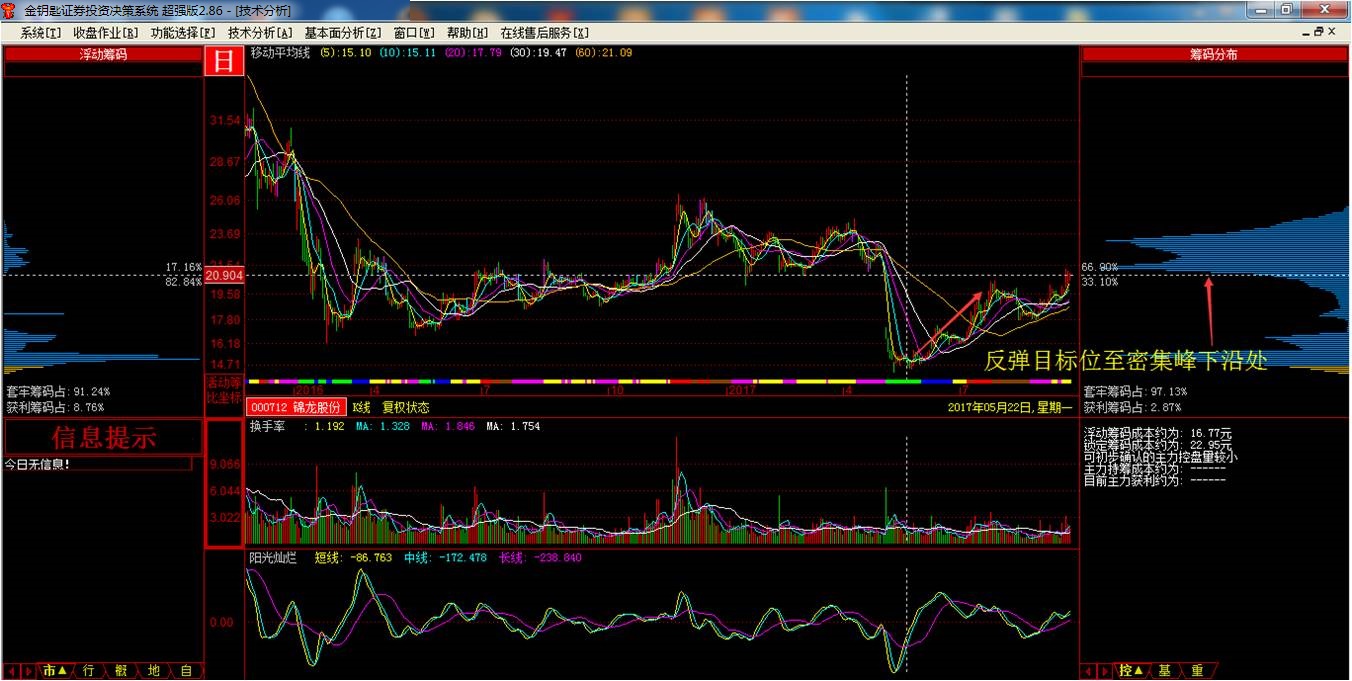Click the 可初步确认的主力控盘量较小 line

point(1161,457)
